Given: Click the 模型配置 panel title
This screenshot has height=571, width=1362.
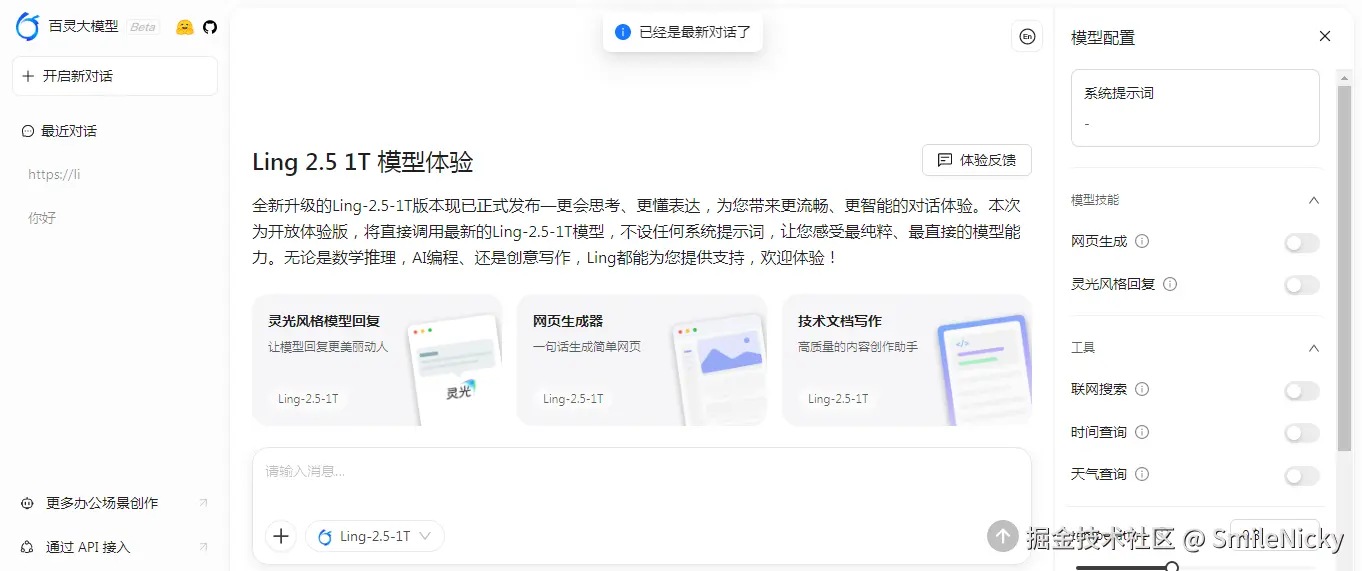Looking at the screenshot, I should coord(1103,38).
